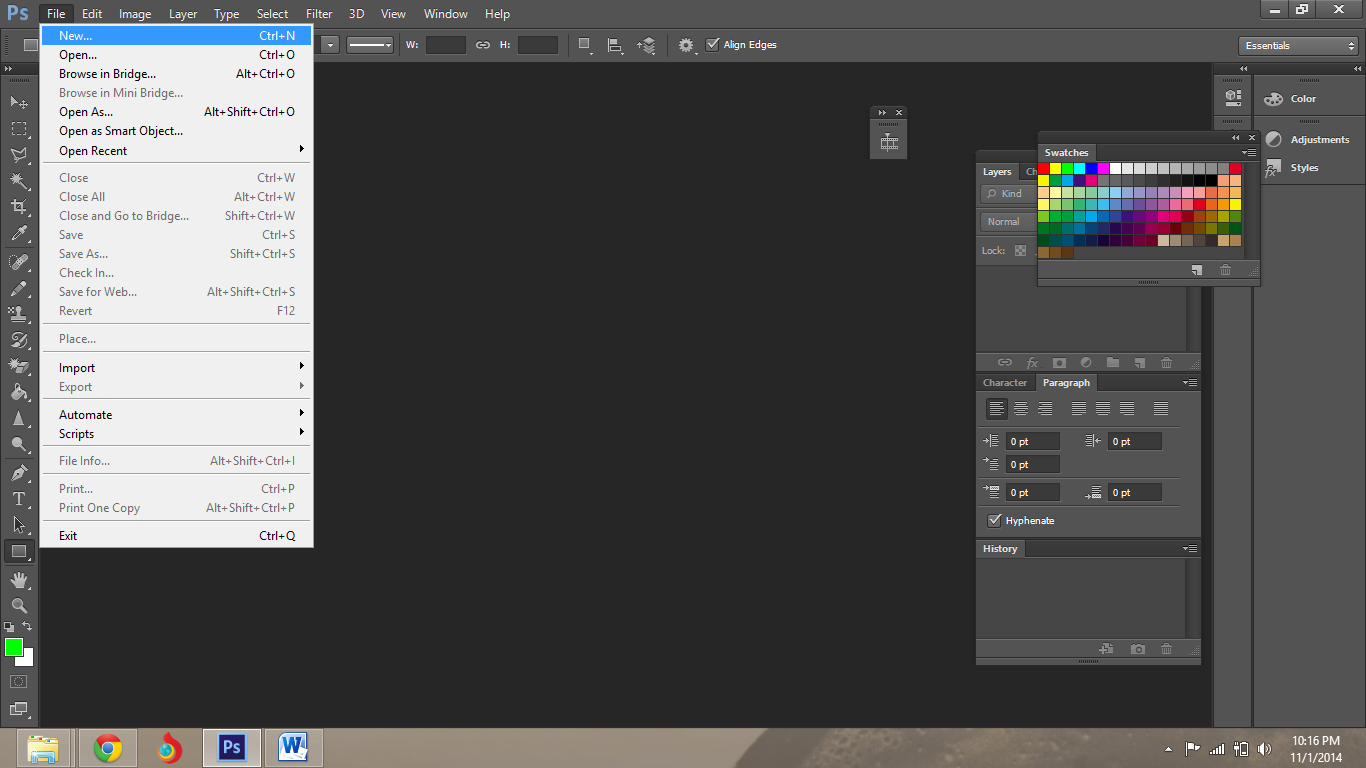Open the Adjustments panel icon
1366x768 pixels.
click(1273, 140)
